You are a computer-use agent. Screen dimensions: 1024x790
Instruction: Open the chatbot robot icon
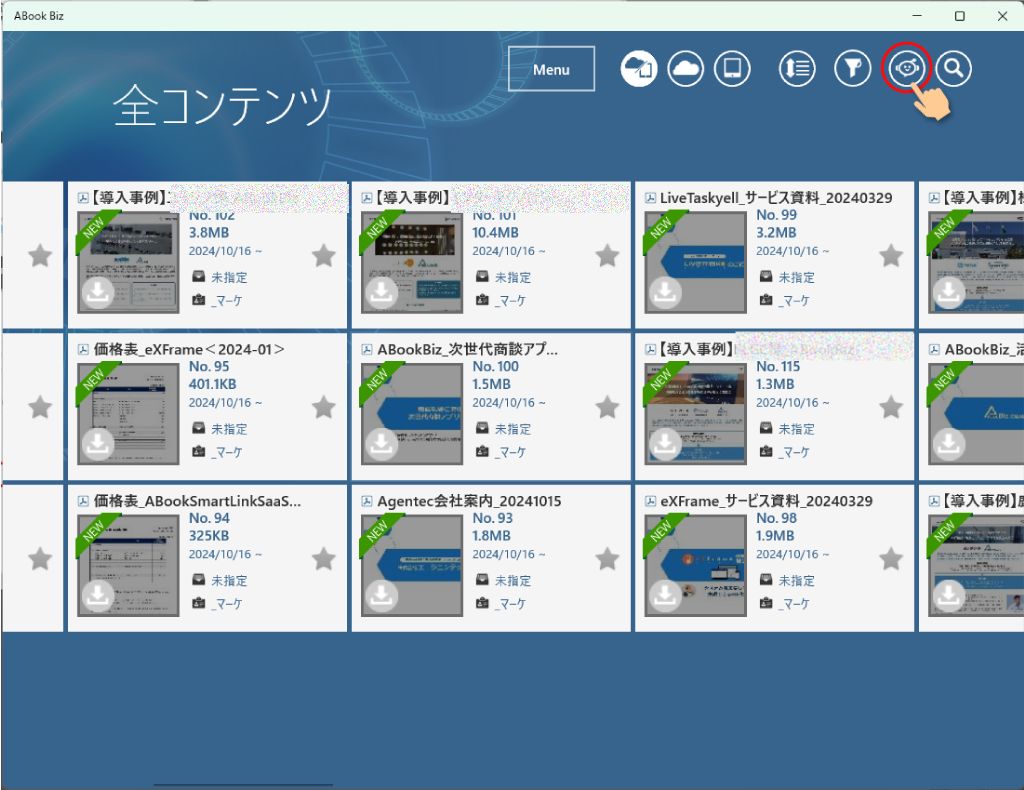coord(906,68)
